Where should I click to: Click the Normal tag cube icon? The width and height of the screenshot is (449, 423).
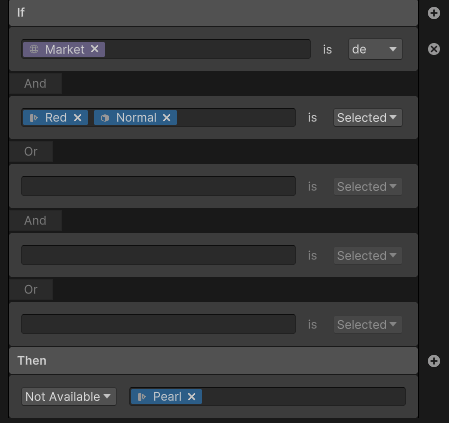[x=105, y=118]
